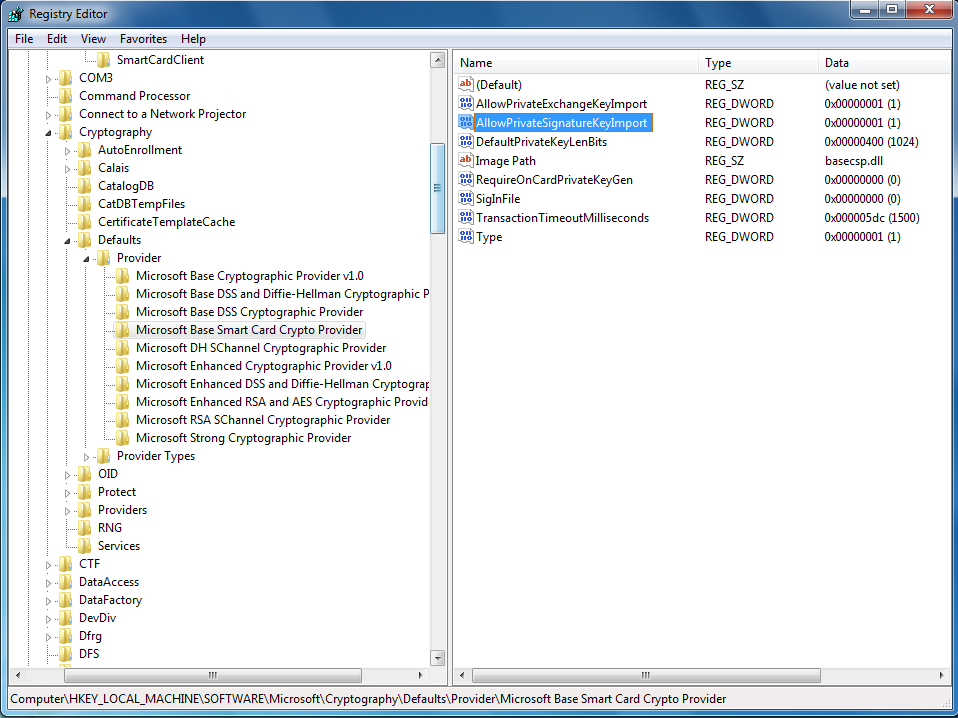Click the (Default) string value icon

pyautogui.click(x=466, y=84)
